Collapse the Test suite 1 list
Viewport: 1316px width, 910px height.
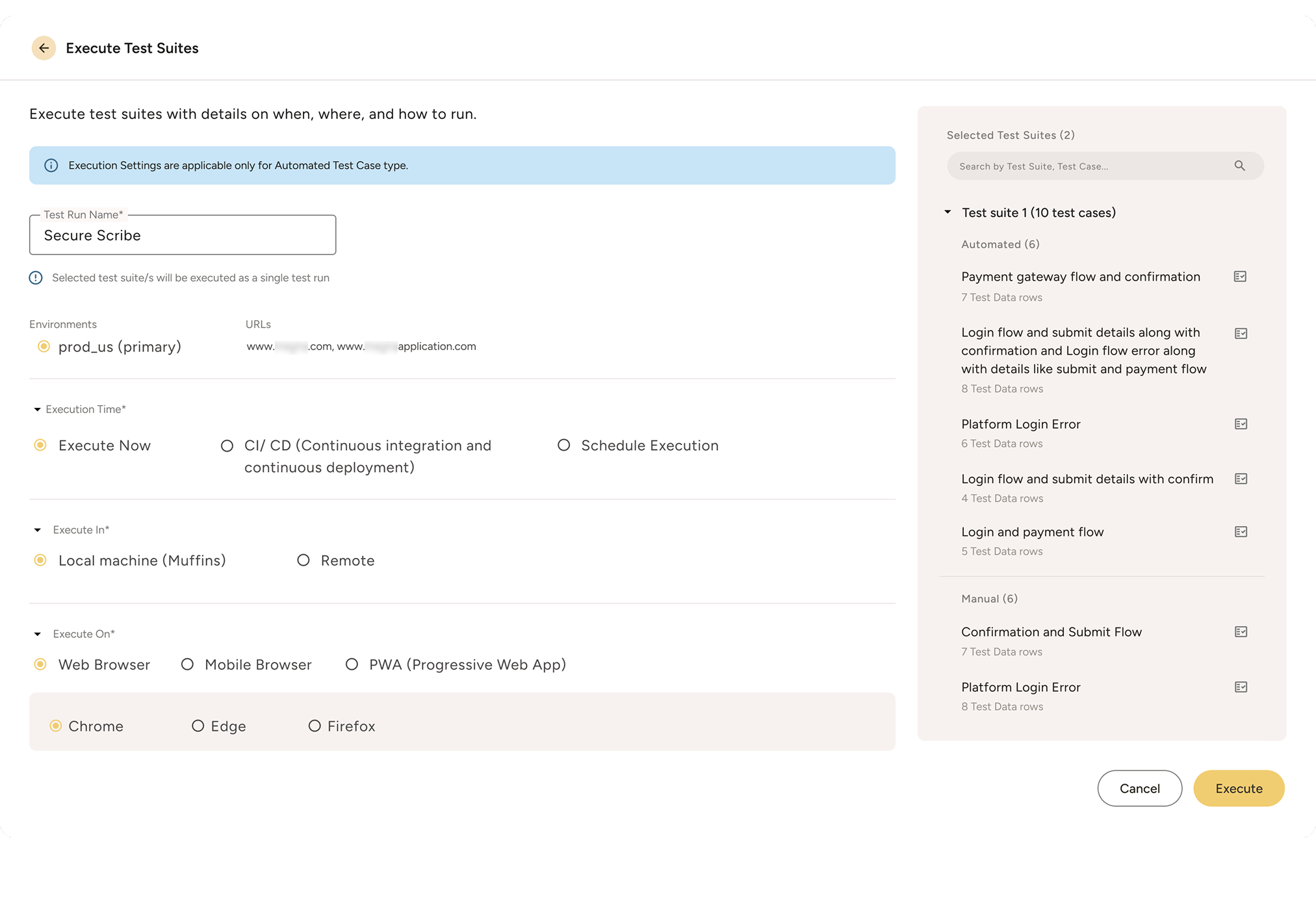pos(948,212)
